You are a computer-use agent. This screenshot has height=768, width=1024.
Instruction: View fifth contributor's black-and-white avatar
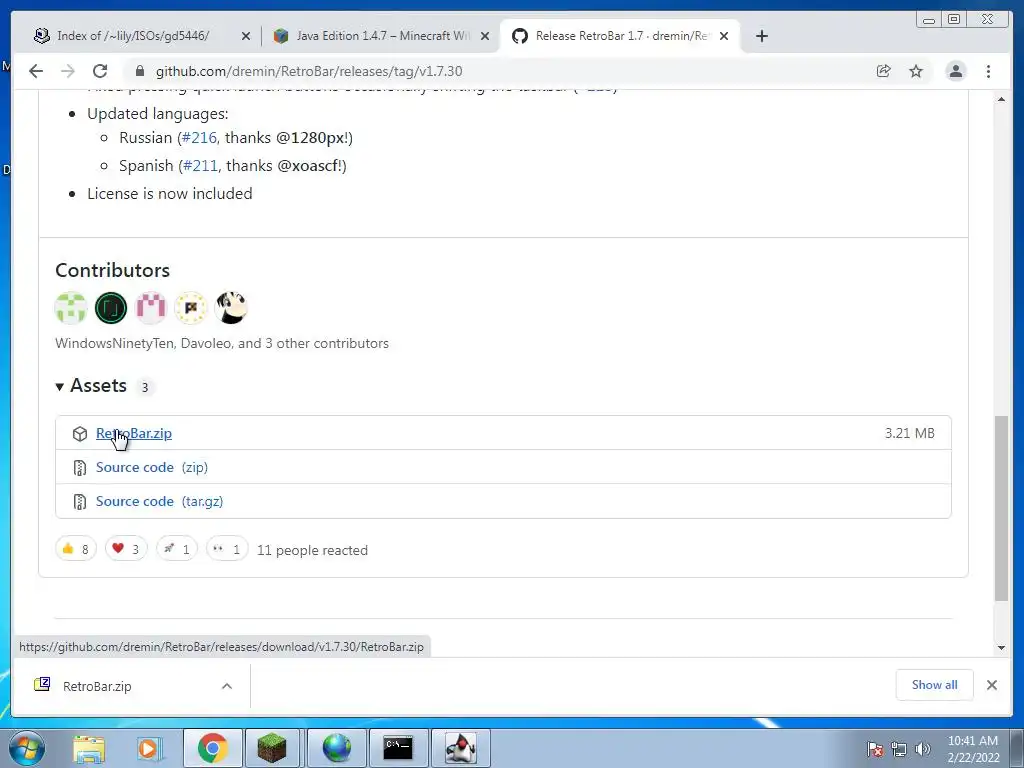pos(231,308)
